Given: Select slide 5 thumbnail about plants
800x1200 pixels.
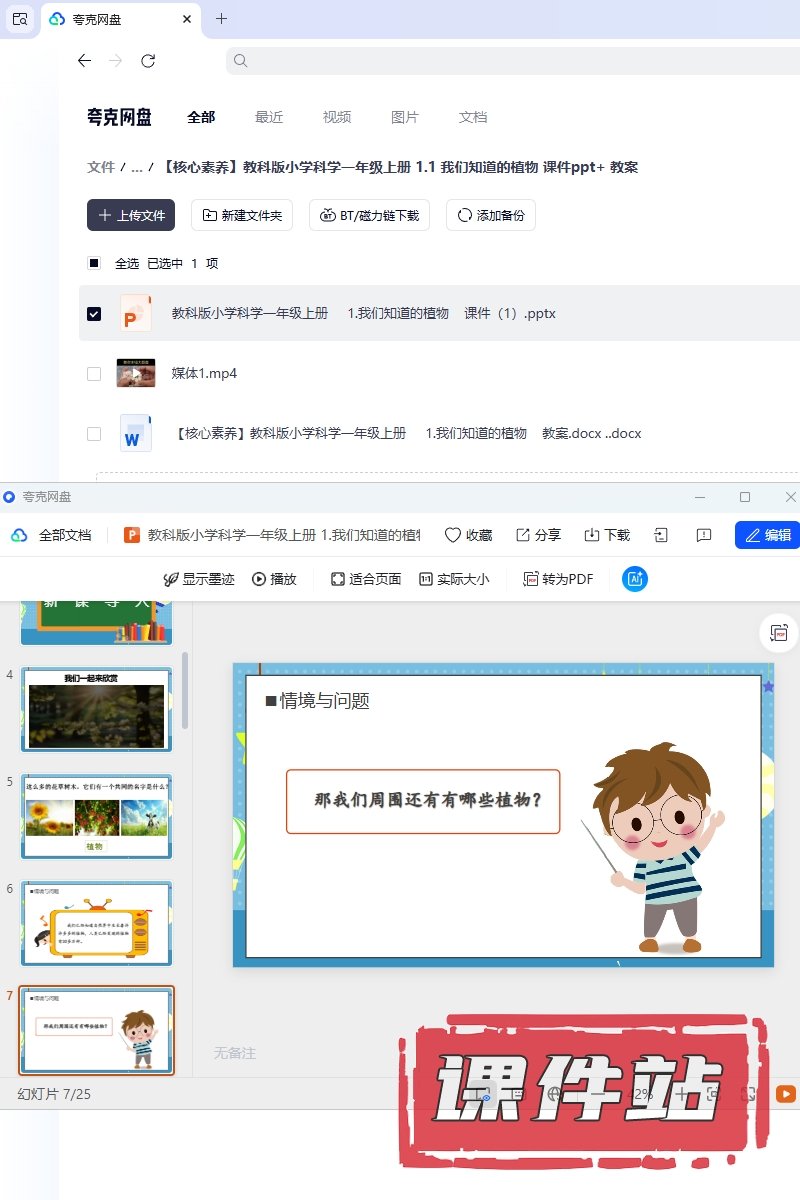Looking at the screenshot, I should point(96,816).
